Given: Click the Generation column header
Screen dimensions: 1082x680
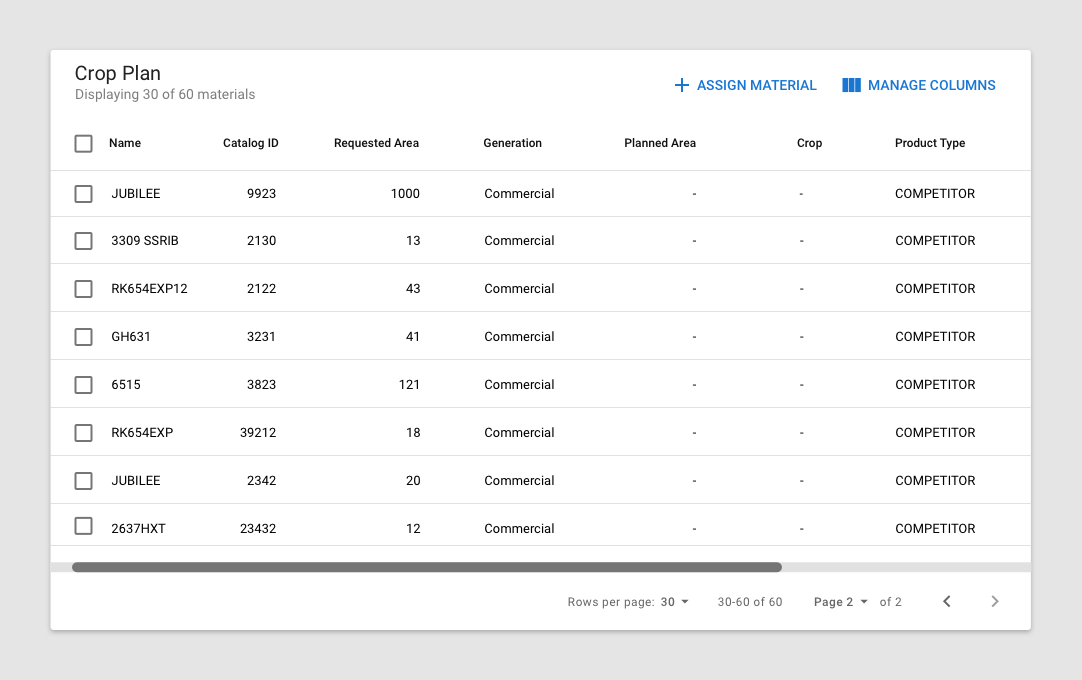Looking at the screenshot, I should [x=512, y=143].
